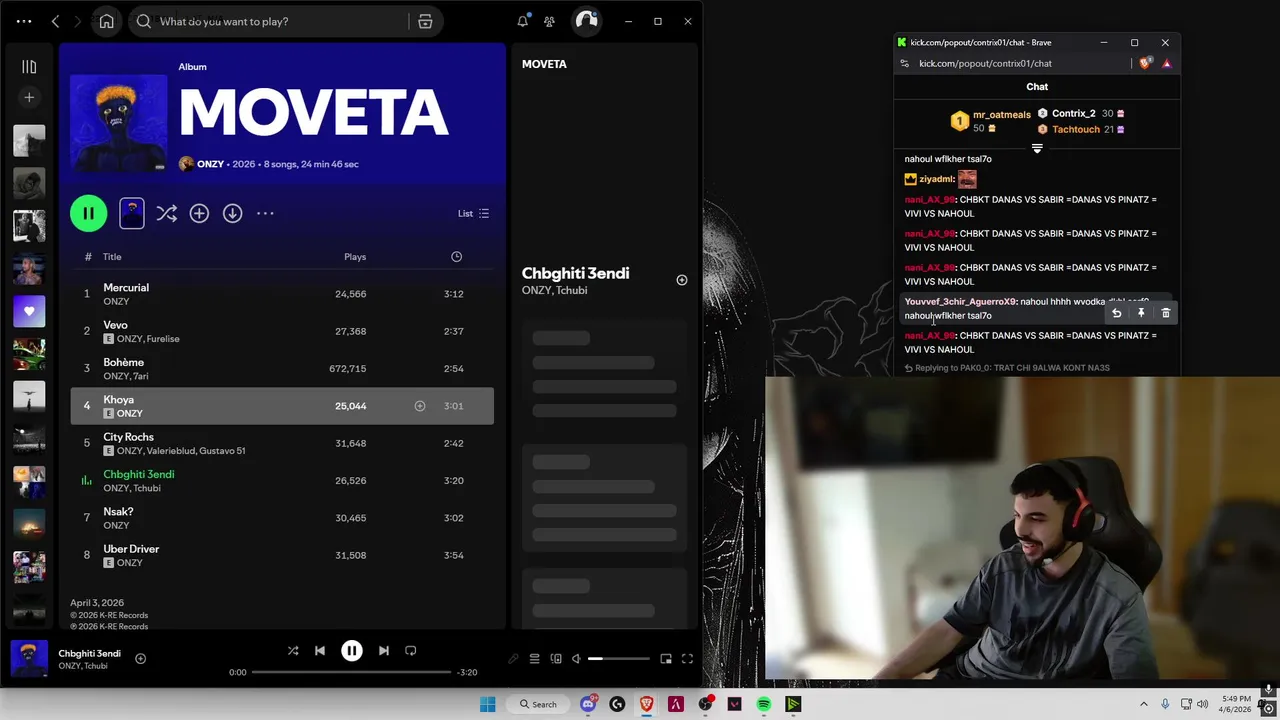The height and width of the screenshot is (720, 1280).
Task: Go back with the left arrow
Action: pyautogui.click(x=55, y=21)
